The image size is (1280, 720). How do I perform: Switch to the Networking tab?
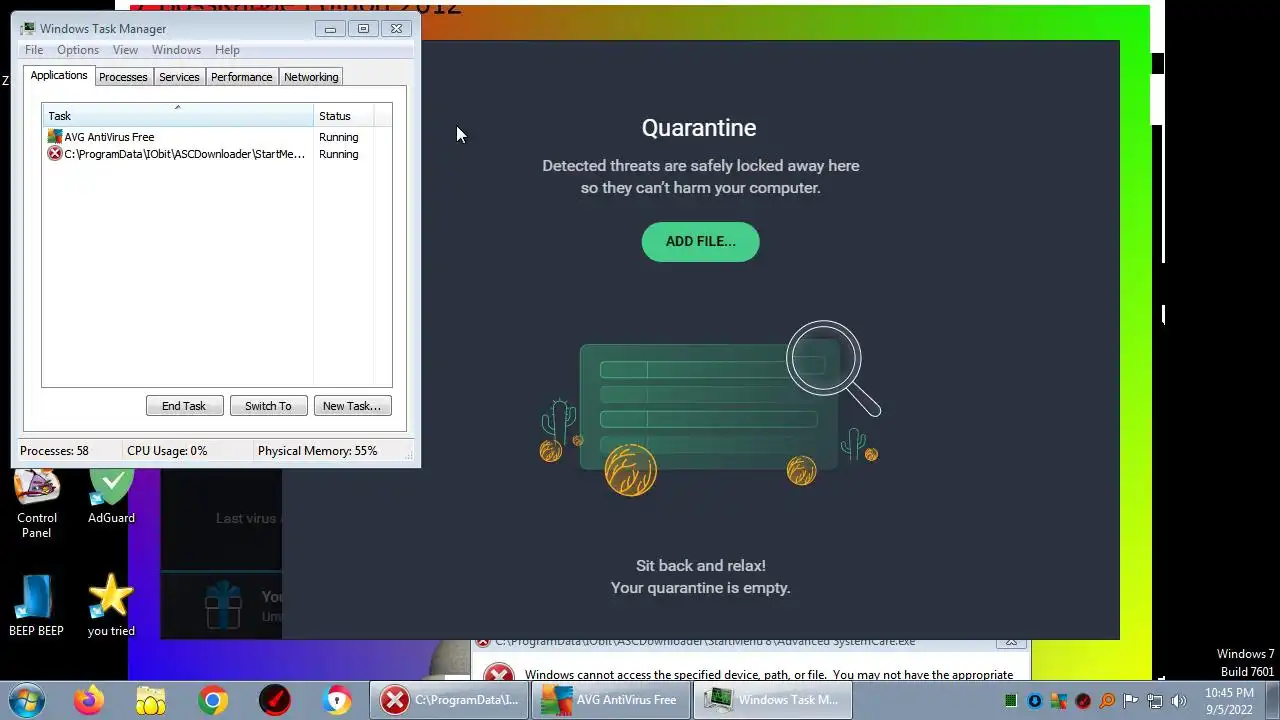pos(311,77)
